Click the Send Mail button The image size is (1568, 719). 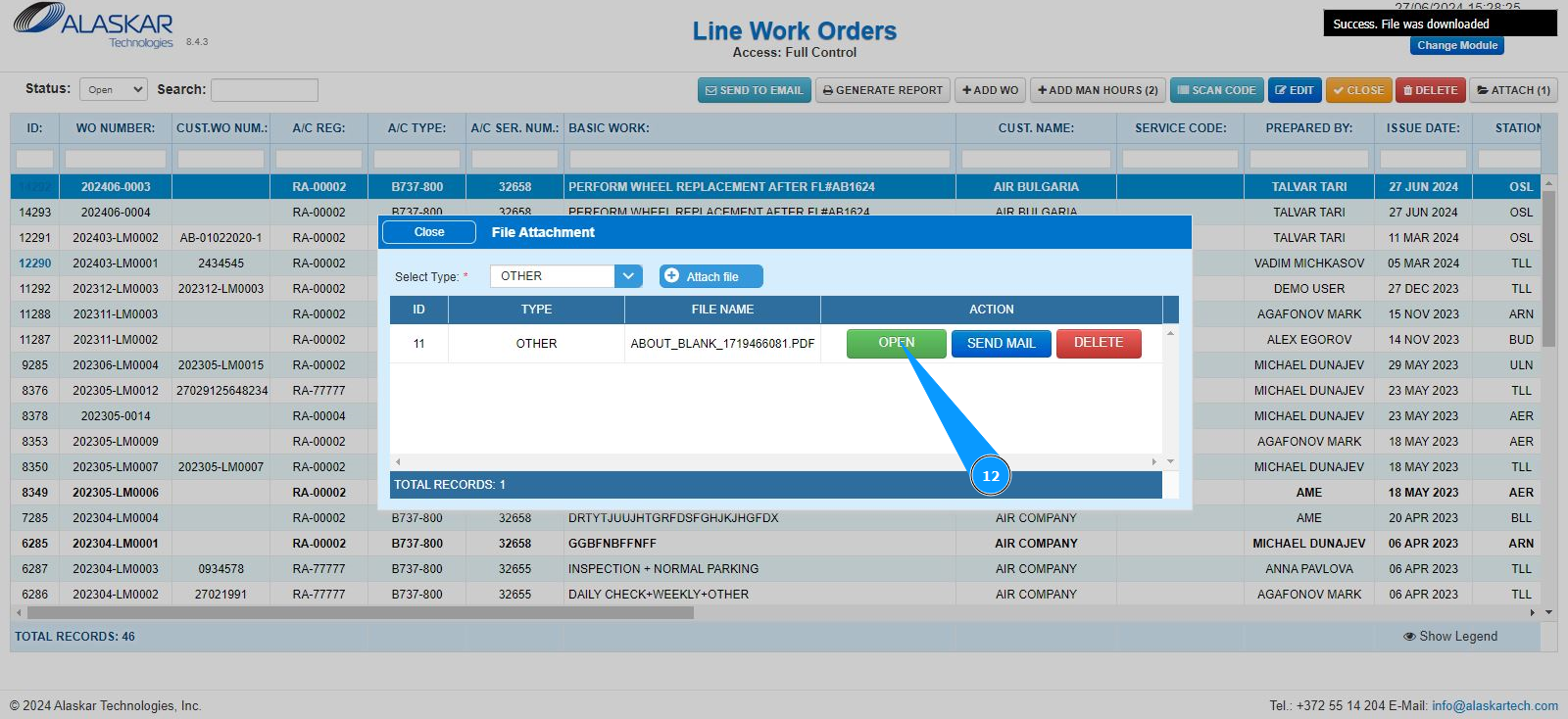[x=1001, y=343]
